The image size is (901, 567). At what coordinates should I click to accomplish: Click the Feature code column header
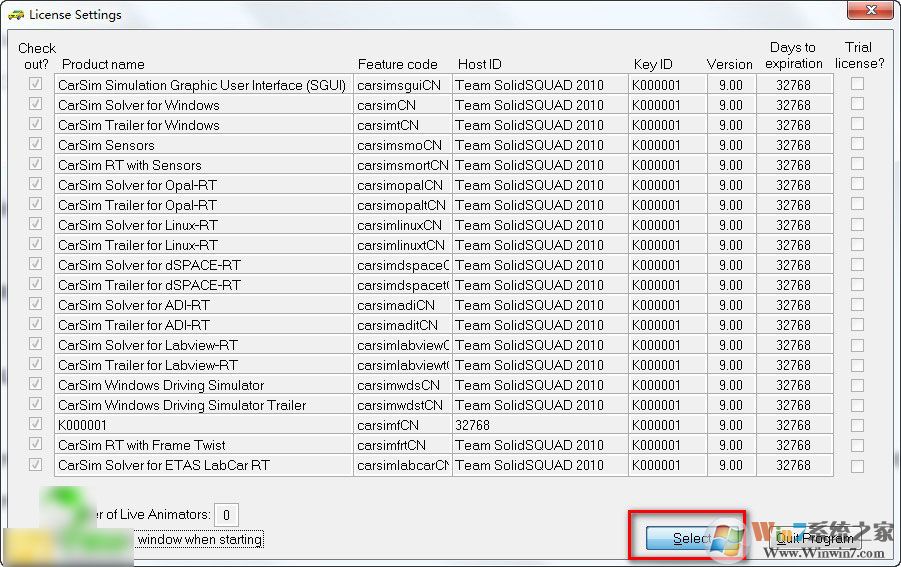[398, 64]
